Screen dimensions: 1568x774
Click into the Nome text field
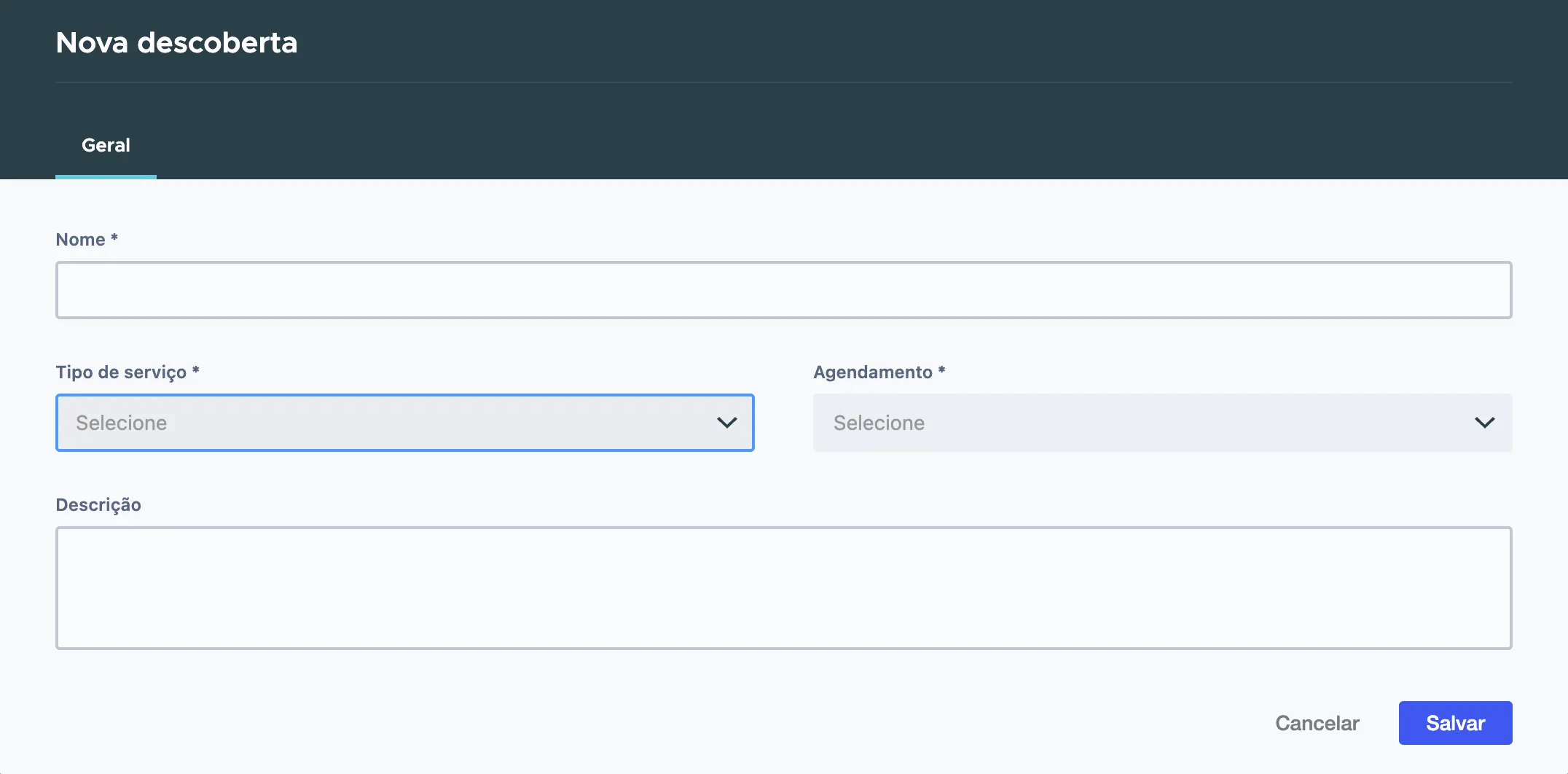pos(784,290)
